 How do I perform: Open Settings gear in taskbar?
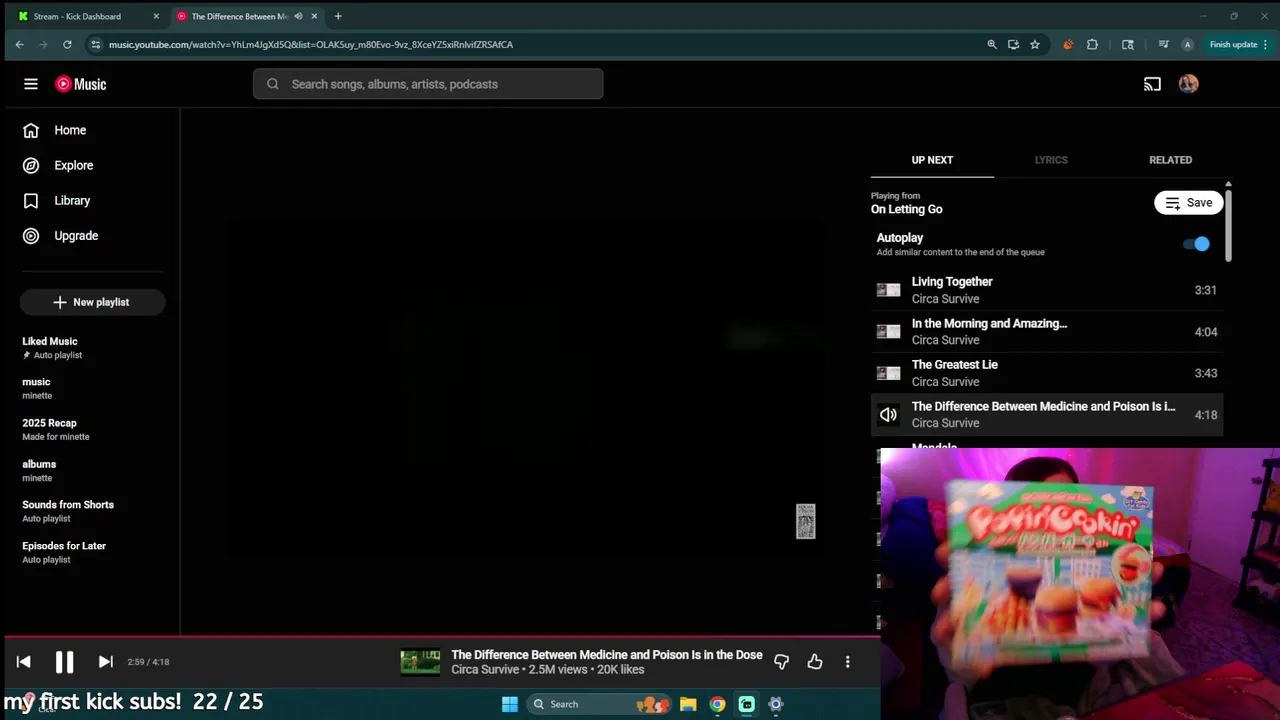click(775, 704)
